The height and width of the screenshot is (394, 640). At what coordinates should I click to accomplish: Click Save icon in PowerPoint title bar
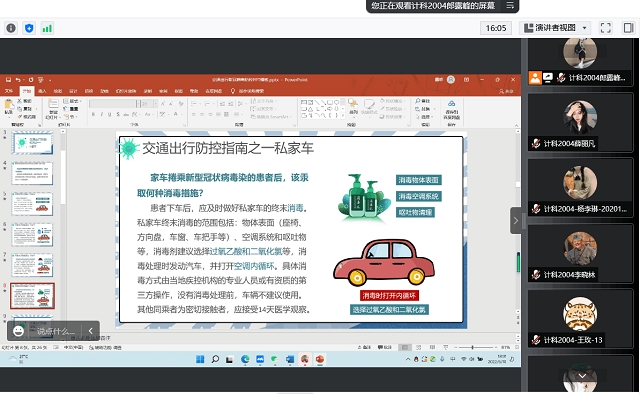(8, 80)
